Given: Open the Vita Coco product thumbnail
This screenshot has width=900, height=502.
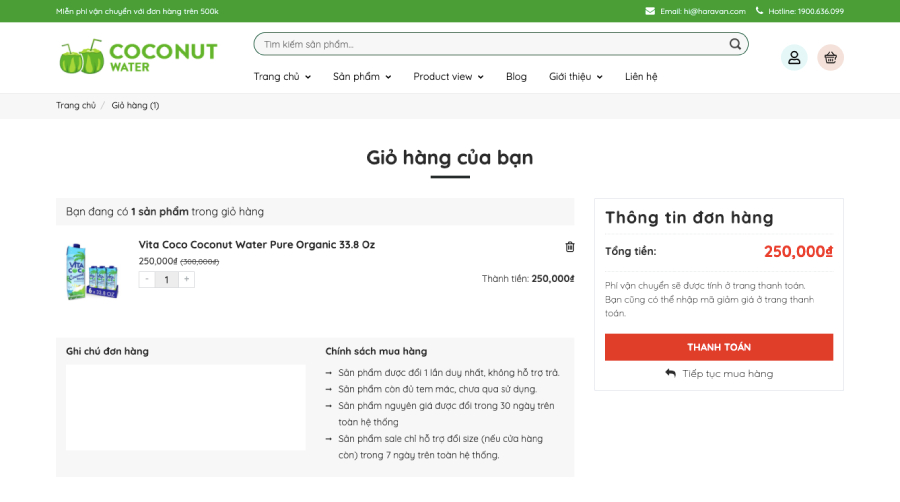Looking at the screenshot, I should (x=92, y=271).
